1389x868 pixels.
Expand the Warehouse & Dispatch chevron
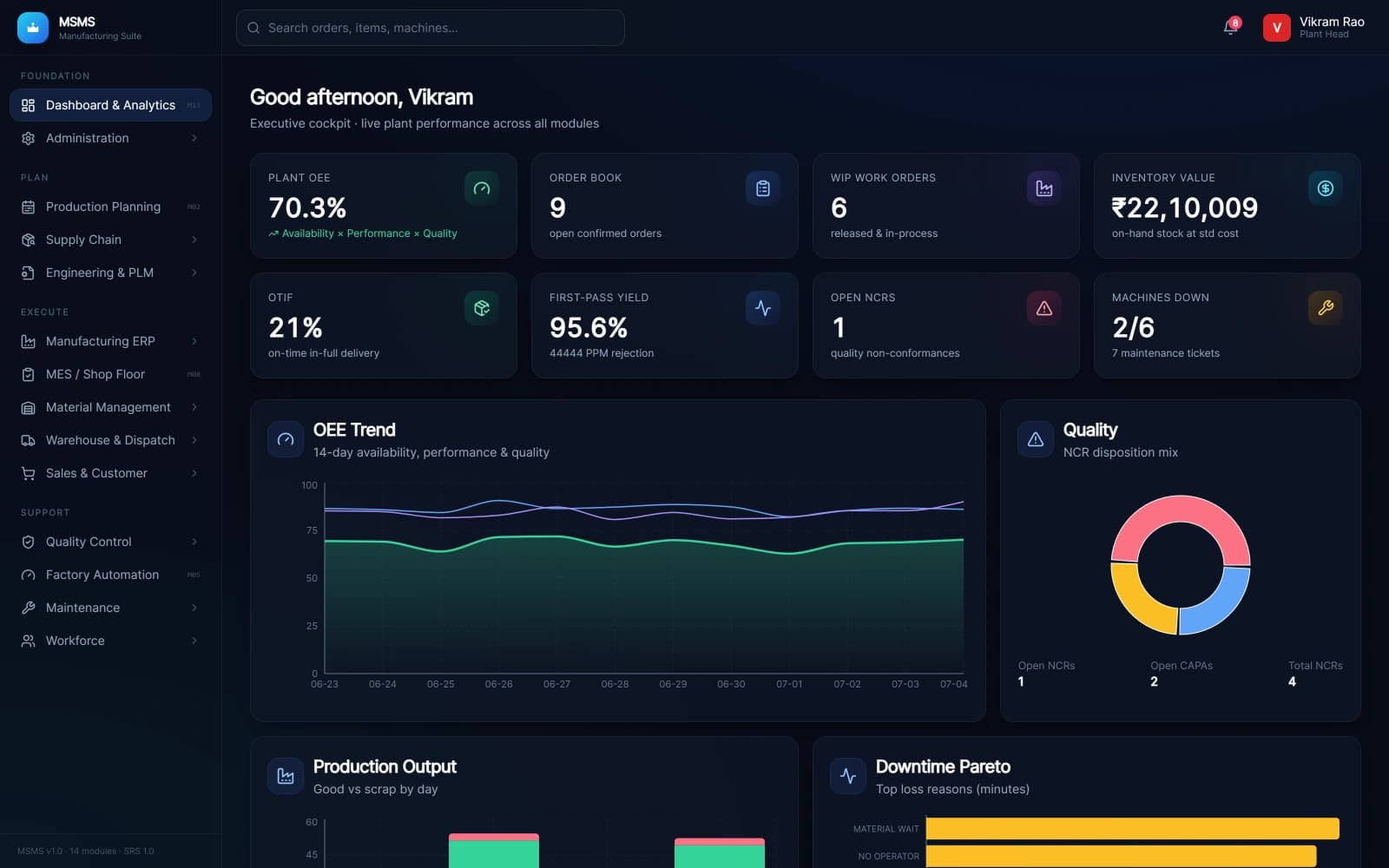pyautogui.click(x=194, y=440)
